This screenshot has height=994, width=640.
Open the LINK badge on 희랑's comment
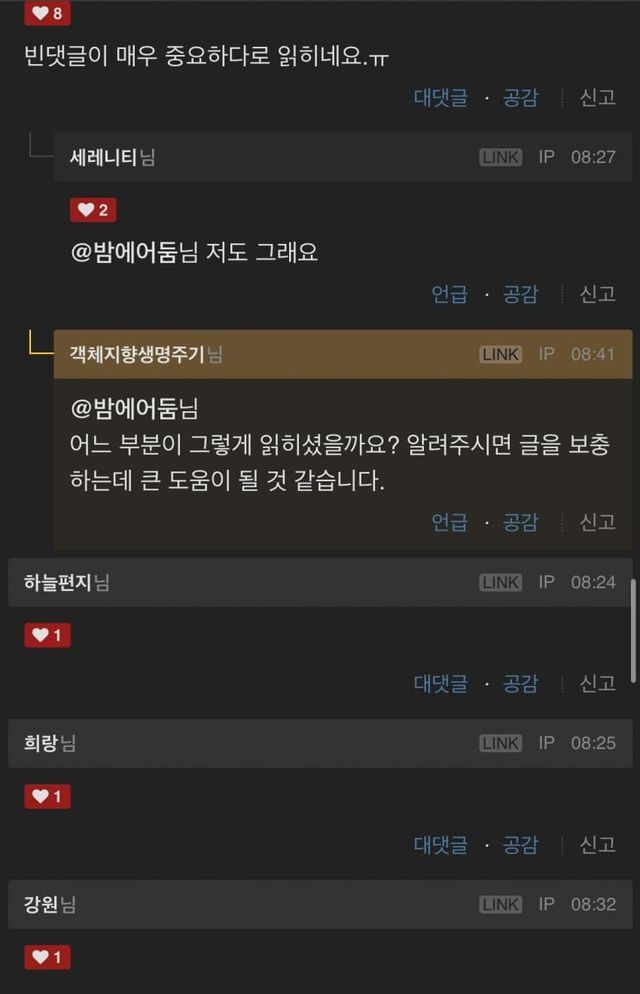coord(501,743)
